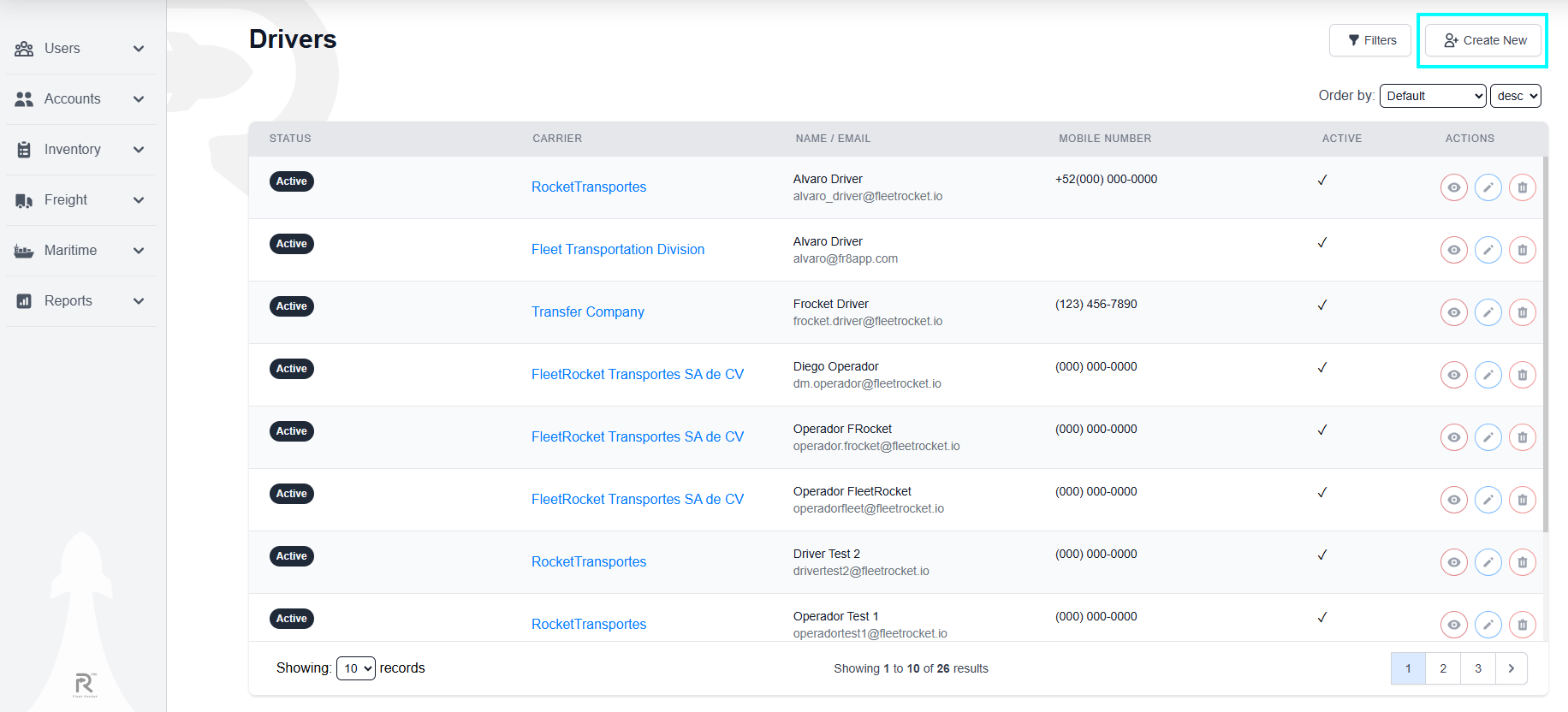This screenshot has width=1568, height=712.
Task: Edit the Diego Operador record
Action: click(1488, 375)
